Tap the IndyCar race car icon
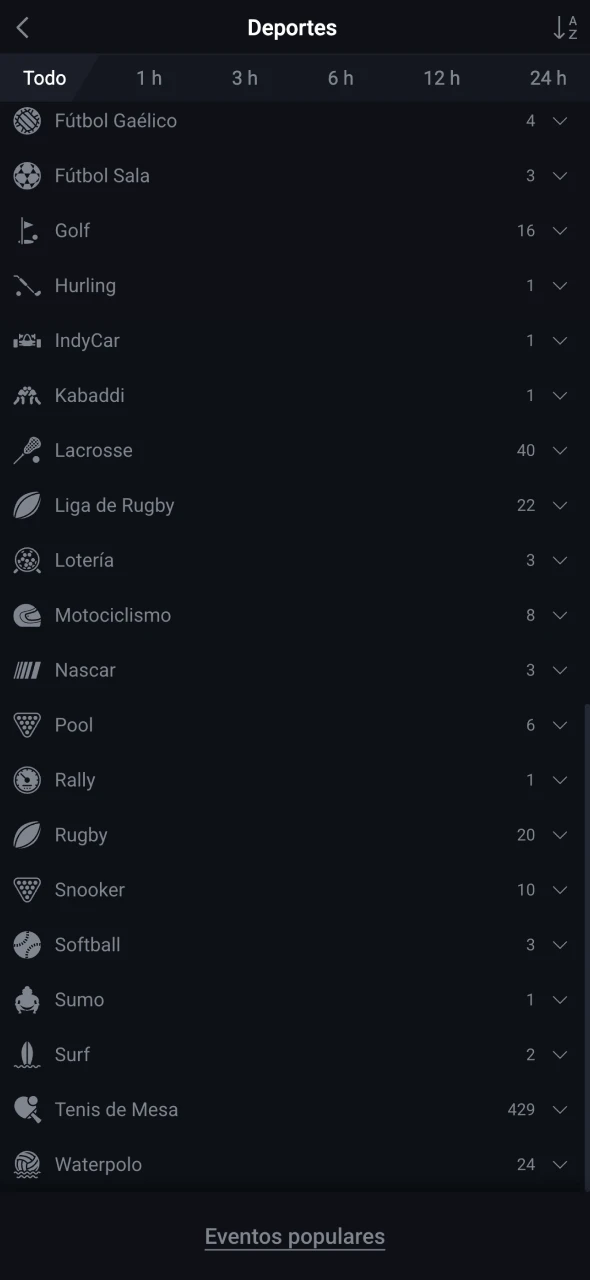The width and height of the screenshot is (590, 1280). [27, 341]
